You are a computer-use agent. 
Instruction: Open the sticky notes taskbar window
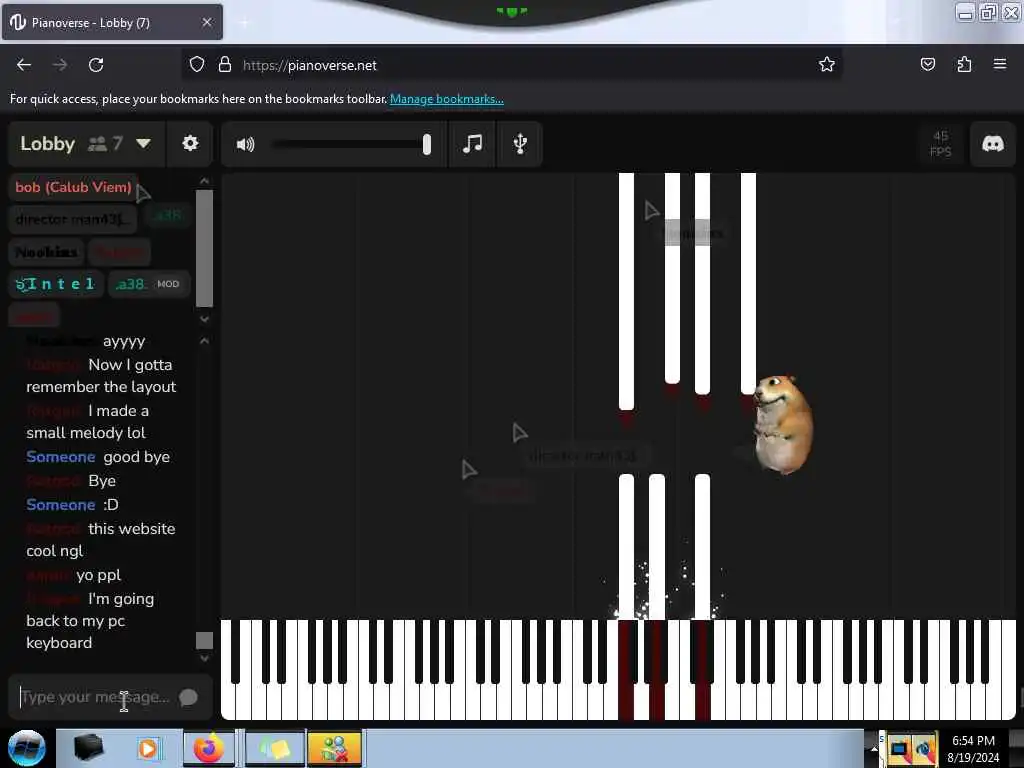coord(275,748)
